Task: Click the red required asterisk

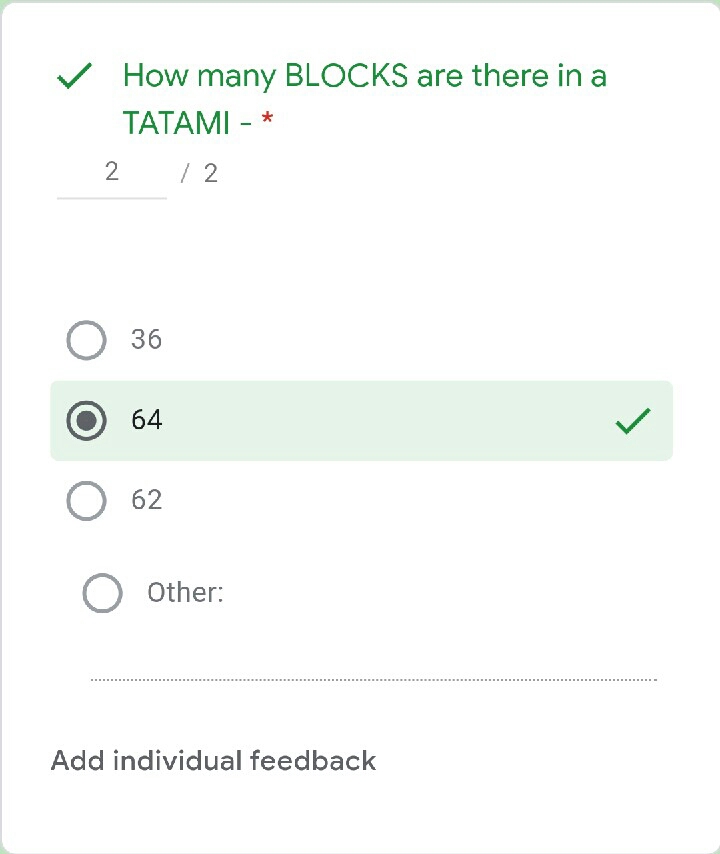Action: (x=267, y=121)
